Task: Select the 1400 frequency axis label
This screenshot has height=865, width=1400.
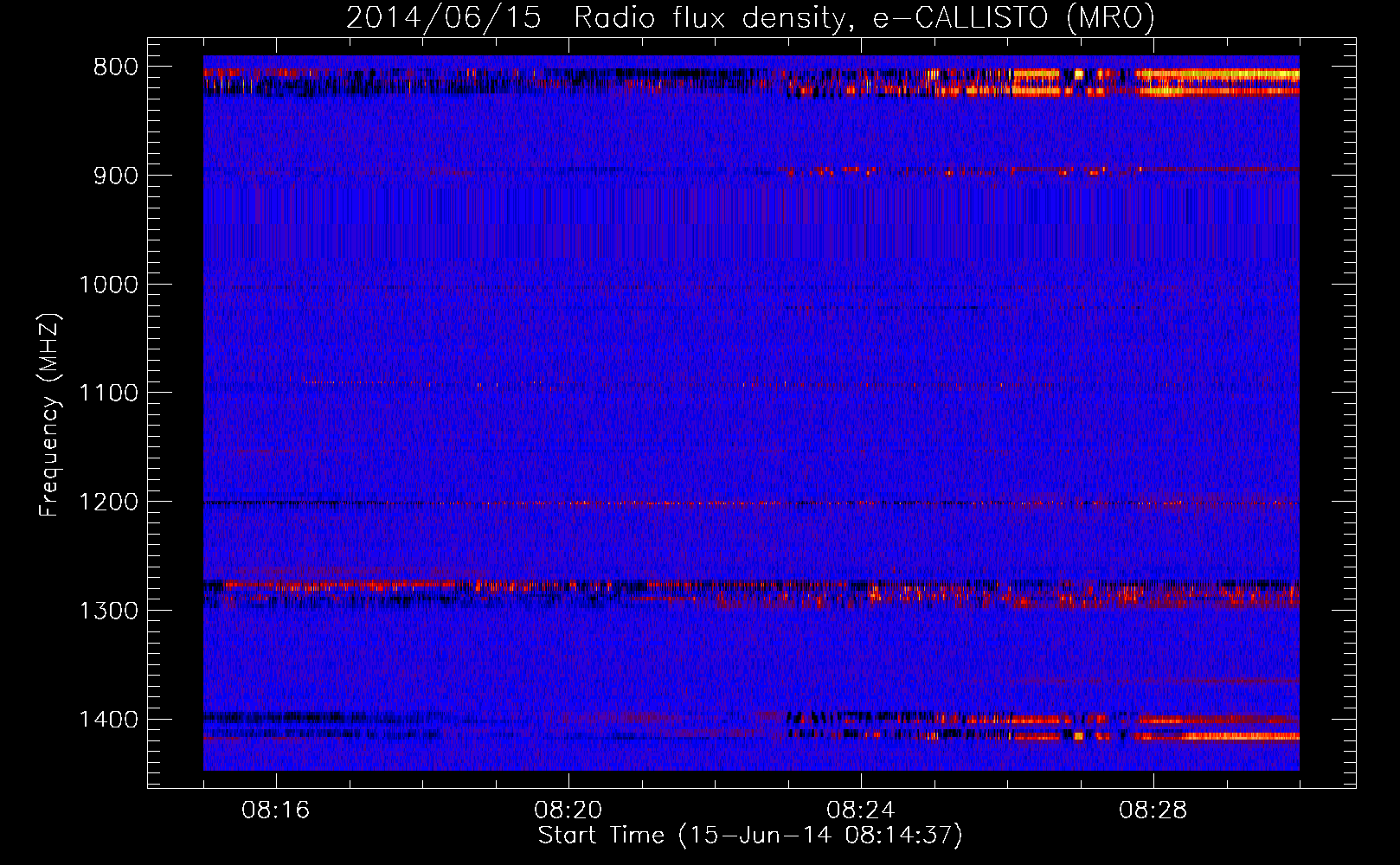Action: coord(108,720)
